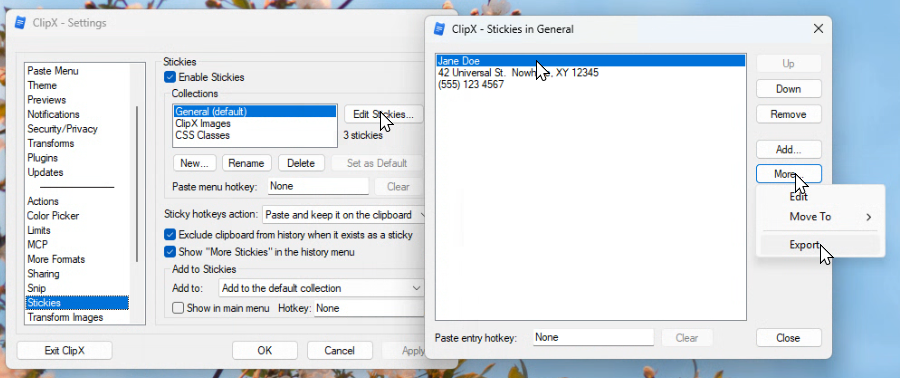The width and height of the screenshot is (900, 378).
Task: Open More Formats settings category
Action: pyautogui.click(x=77, y=259)
